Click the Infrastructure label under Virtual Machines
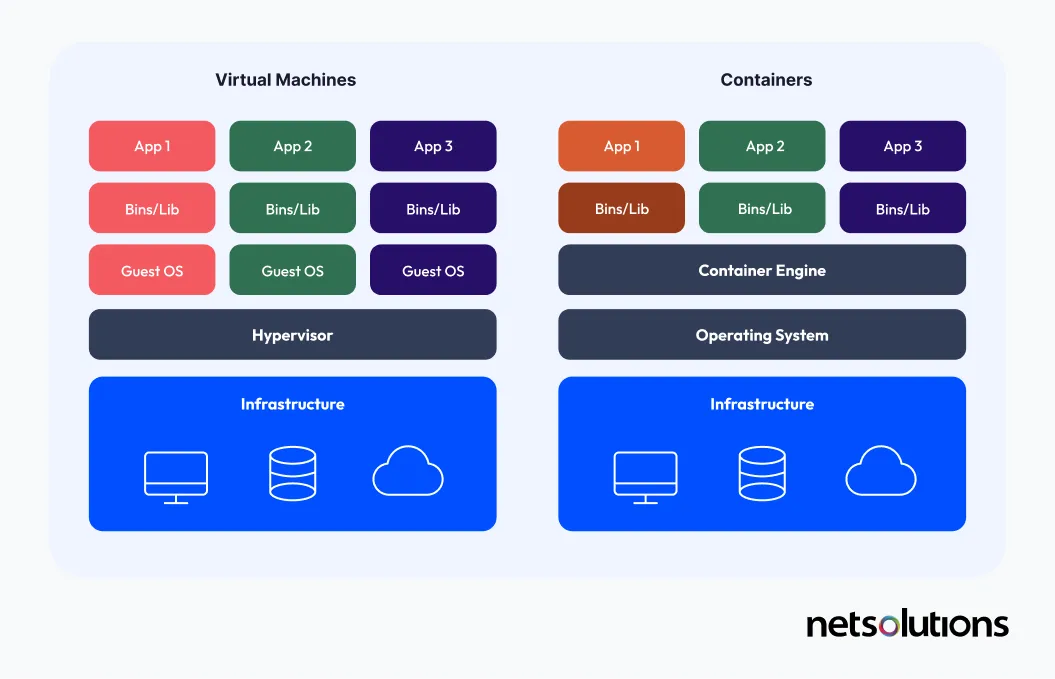Screen dimensions: 1055x679 tap(293, 404)
